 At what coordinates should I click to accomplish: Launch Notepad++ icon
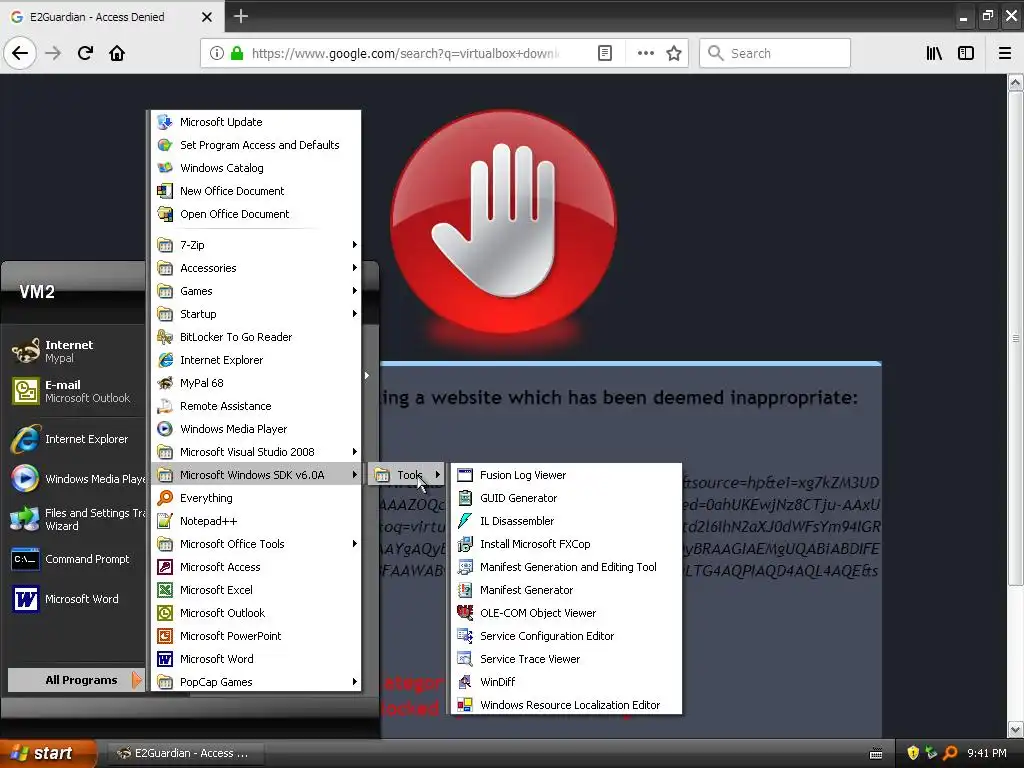click(165, 520)
